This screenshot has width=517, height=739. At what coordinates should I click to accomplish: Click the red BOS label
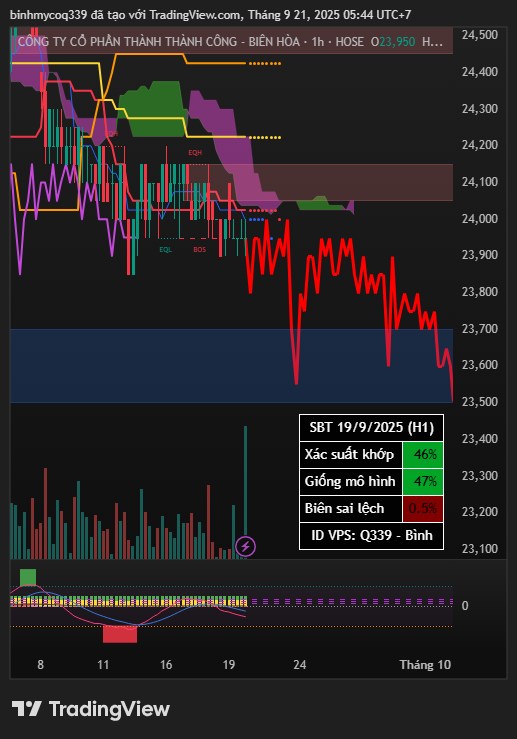coord(199,249)
